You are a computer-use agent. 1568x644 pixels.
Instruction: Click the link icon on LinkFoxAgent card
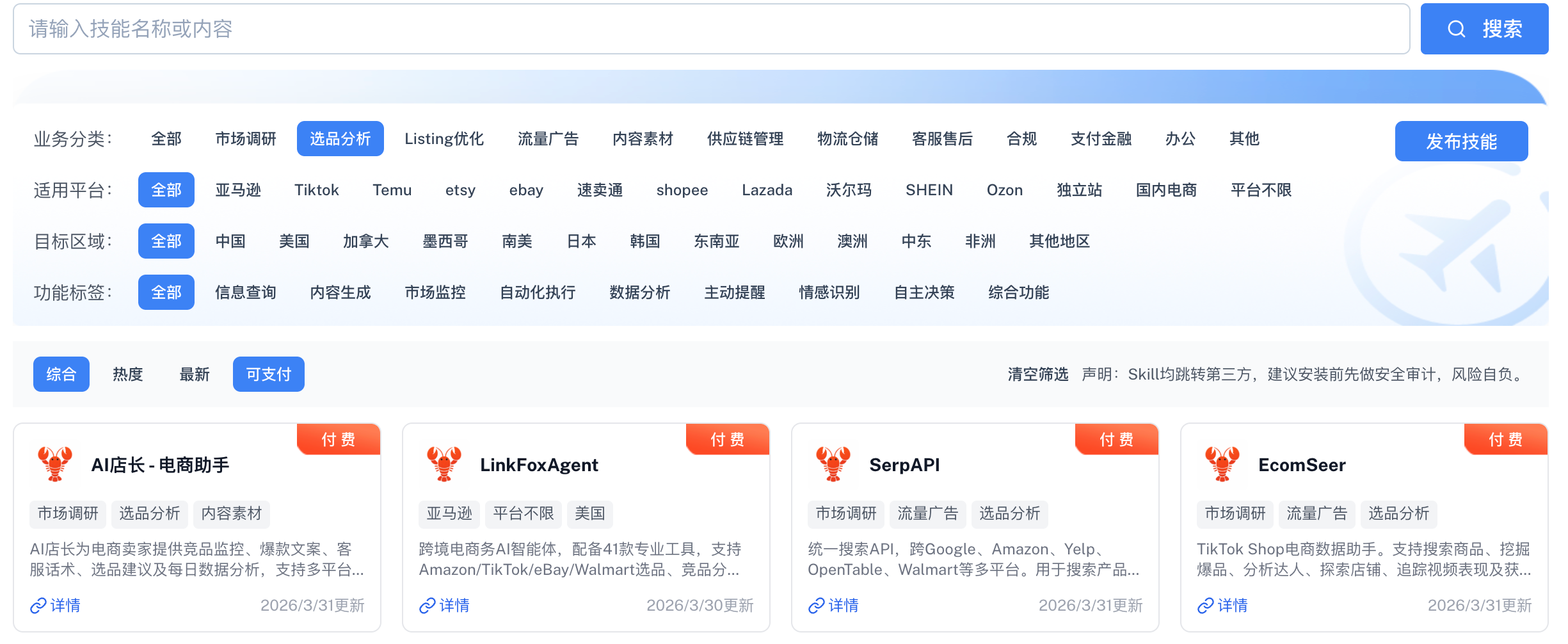click(427, 606)
